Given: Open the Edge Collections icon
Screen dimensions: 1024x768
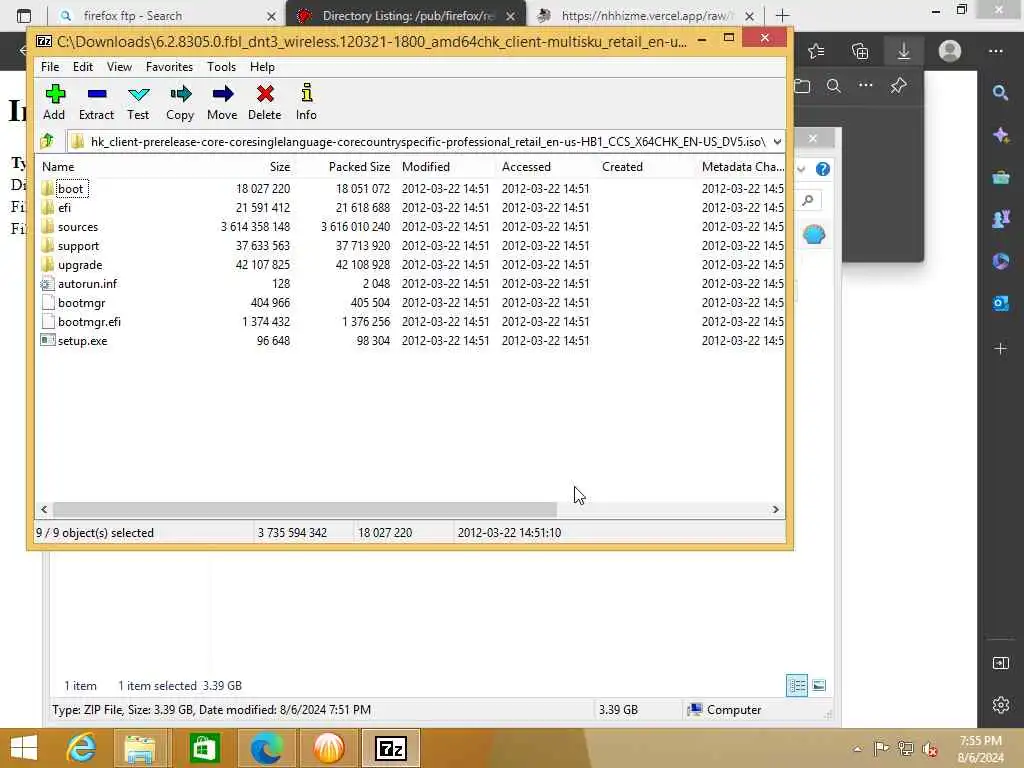Looking at the screenshot, I should pos(860,51).
